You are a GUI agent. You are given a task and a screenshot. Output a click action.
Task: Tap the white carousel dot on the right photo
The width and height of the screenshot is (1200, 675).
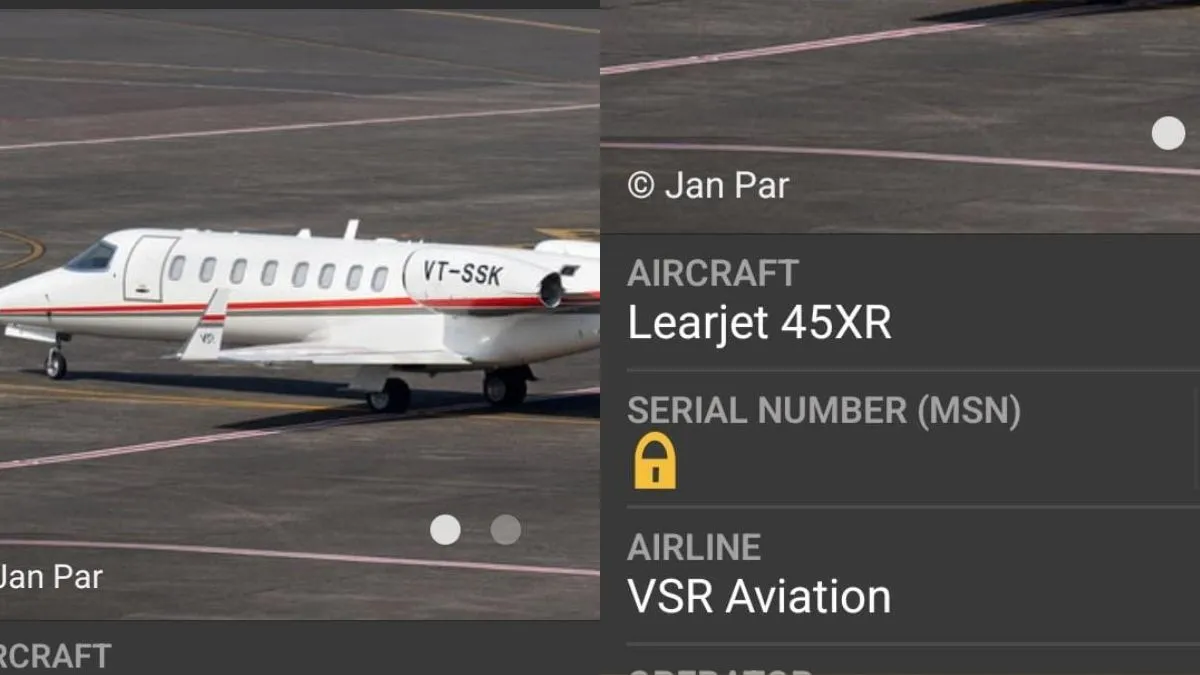(1168, 133)
